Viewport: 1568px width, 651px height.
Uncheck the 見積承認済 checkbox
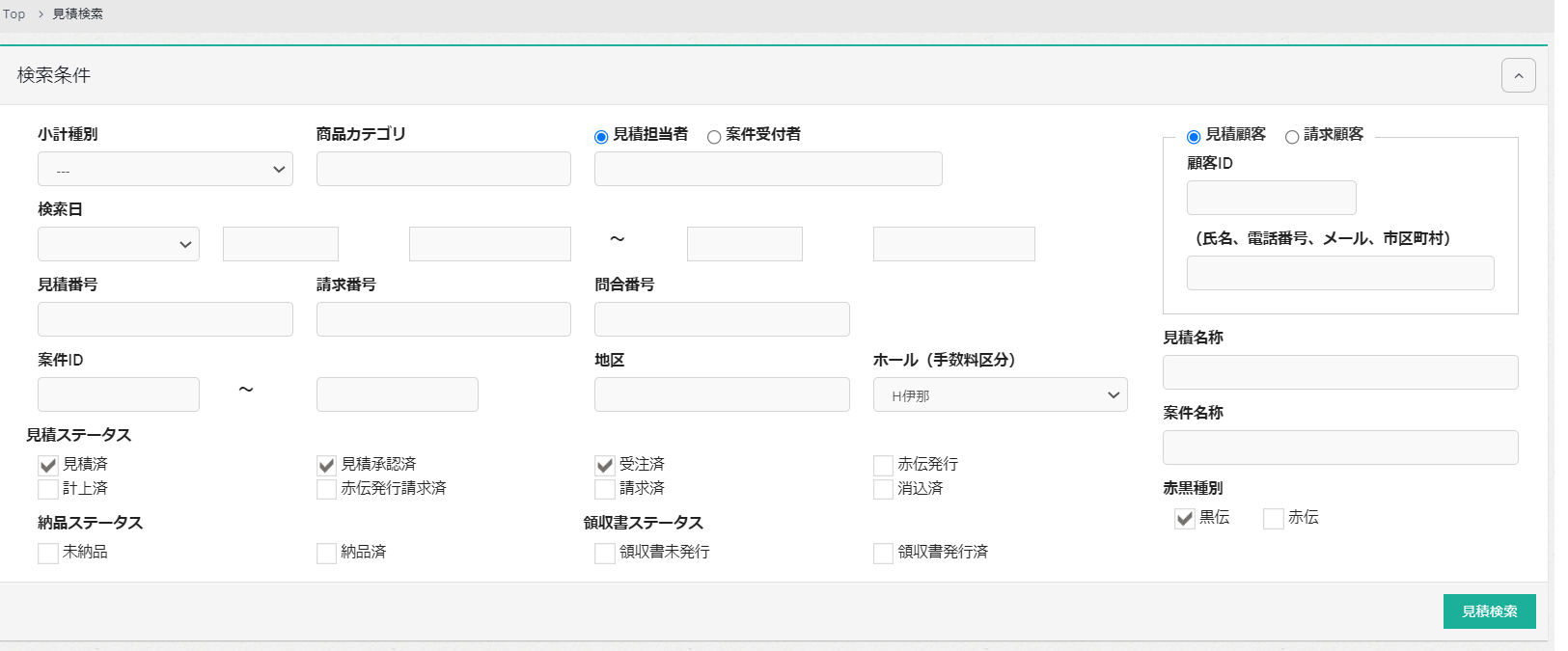tap(326, 465)
